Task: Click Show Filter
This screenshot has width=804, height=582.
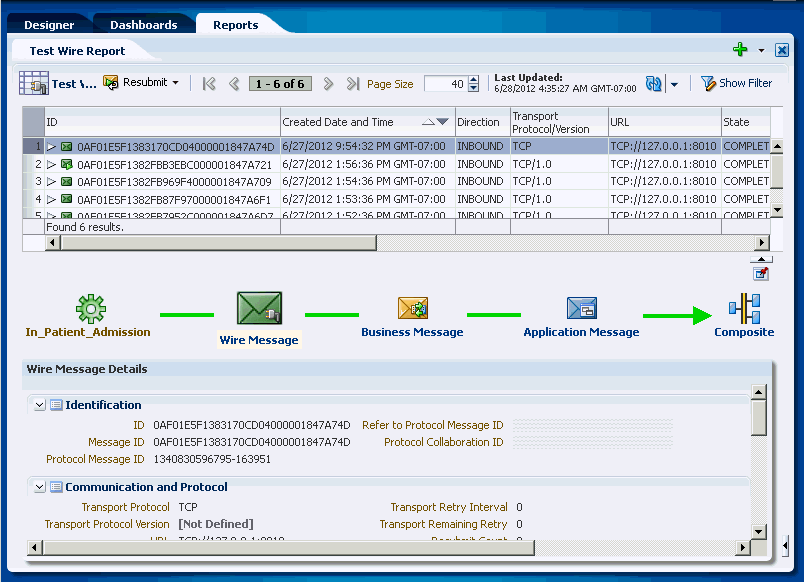Action: click(x=745, y=83)
